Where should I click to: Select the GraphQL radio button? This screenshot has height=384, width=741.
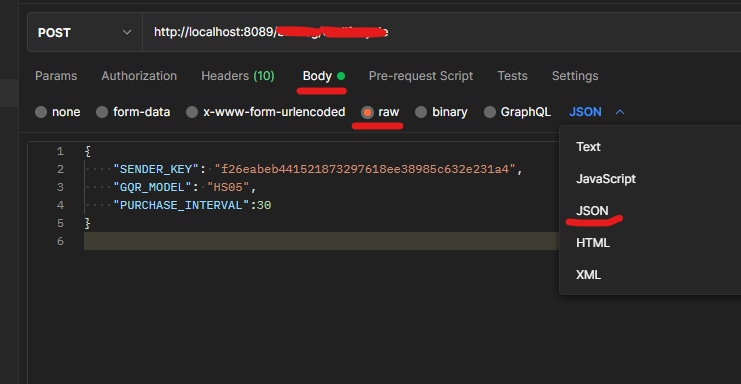pos(490,112)
